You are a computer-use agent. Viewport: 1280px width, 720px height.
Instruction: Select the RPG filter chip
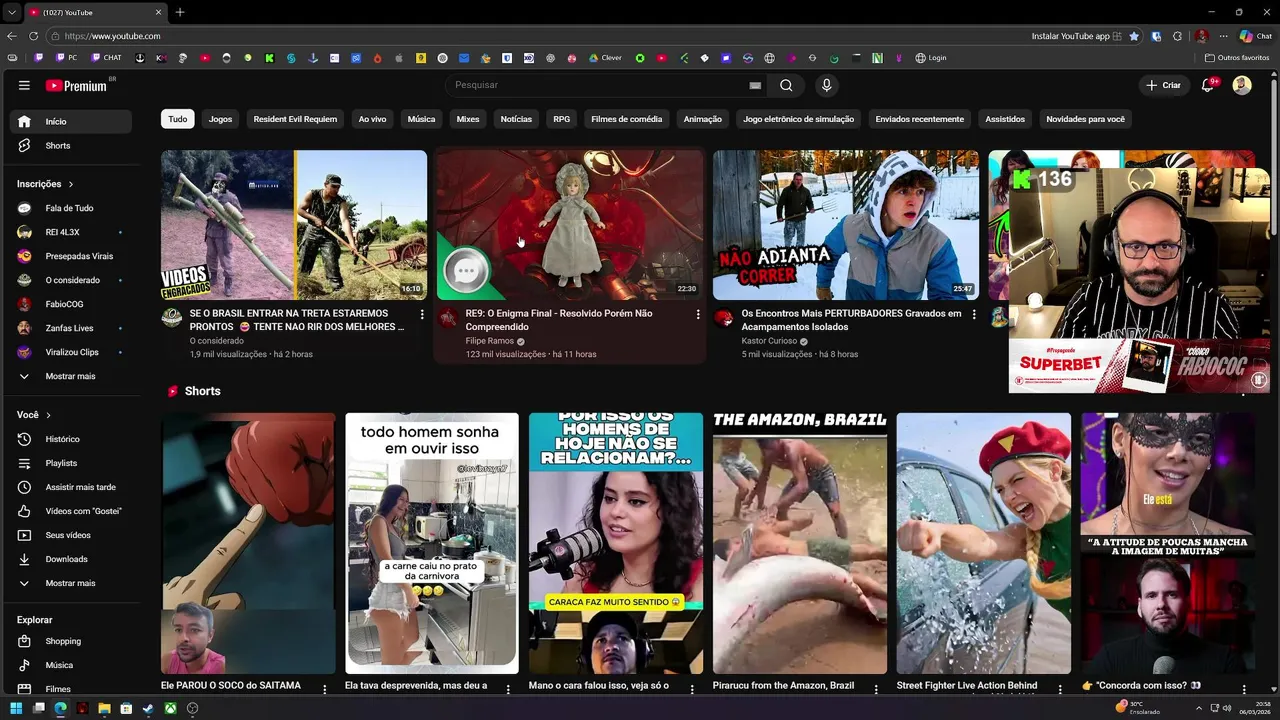coord(561,119)
